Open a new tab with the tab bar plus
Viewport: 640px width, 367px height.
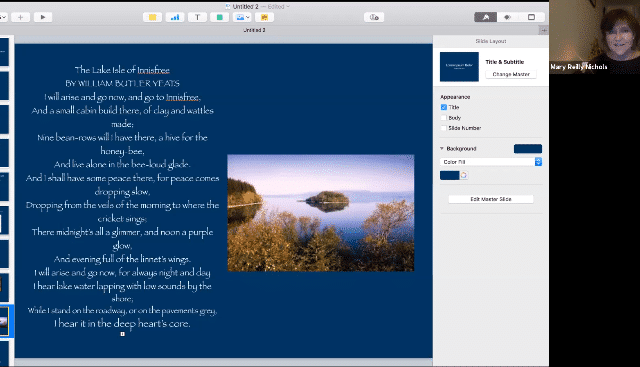(x=544, y=30)
